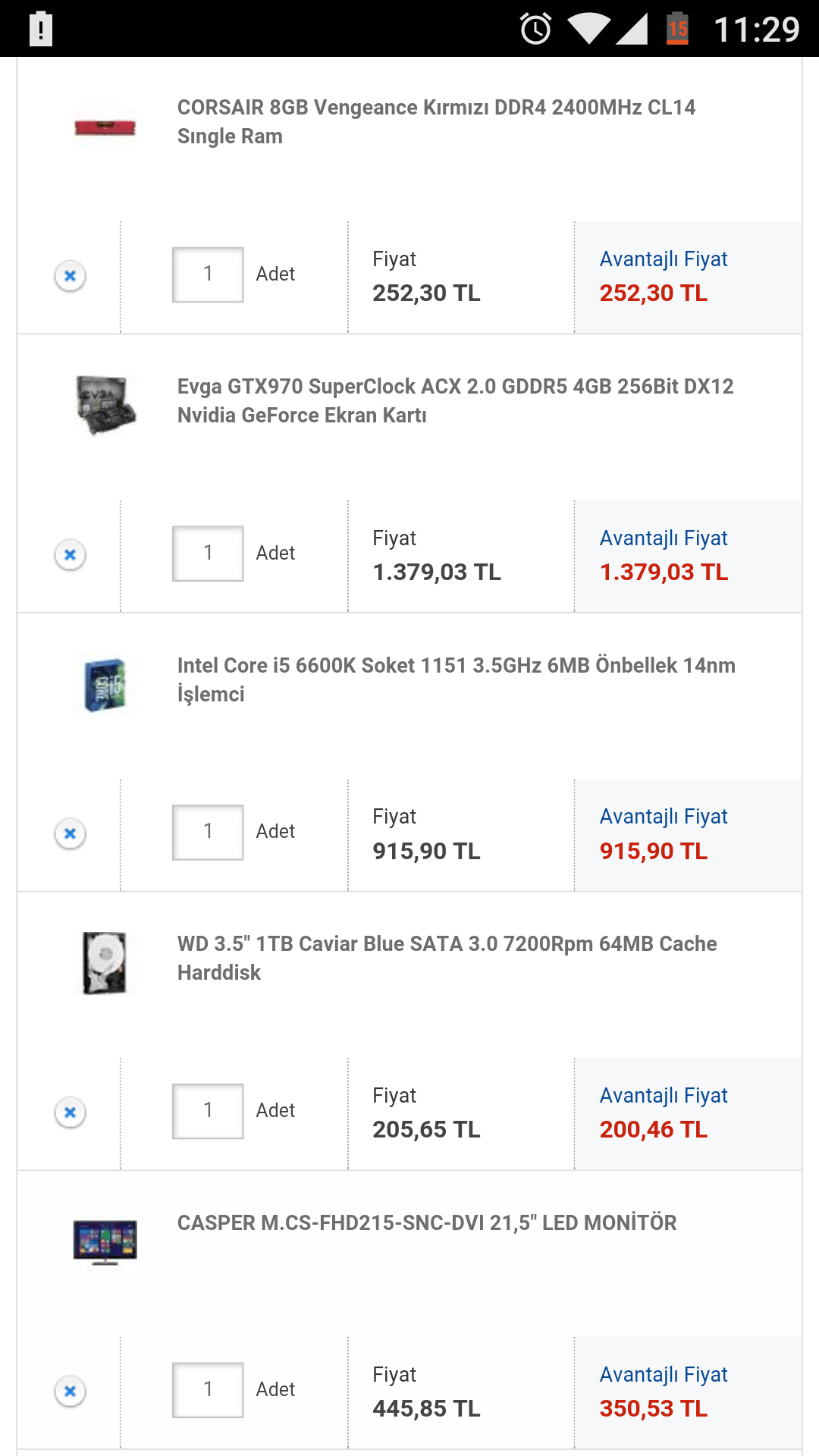The height and width of the screenshot is (1456, 819).
Task: Click the Evga graphics card thumbnail image
Action: click(x=105, y=405)
